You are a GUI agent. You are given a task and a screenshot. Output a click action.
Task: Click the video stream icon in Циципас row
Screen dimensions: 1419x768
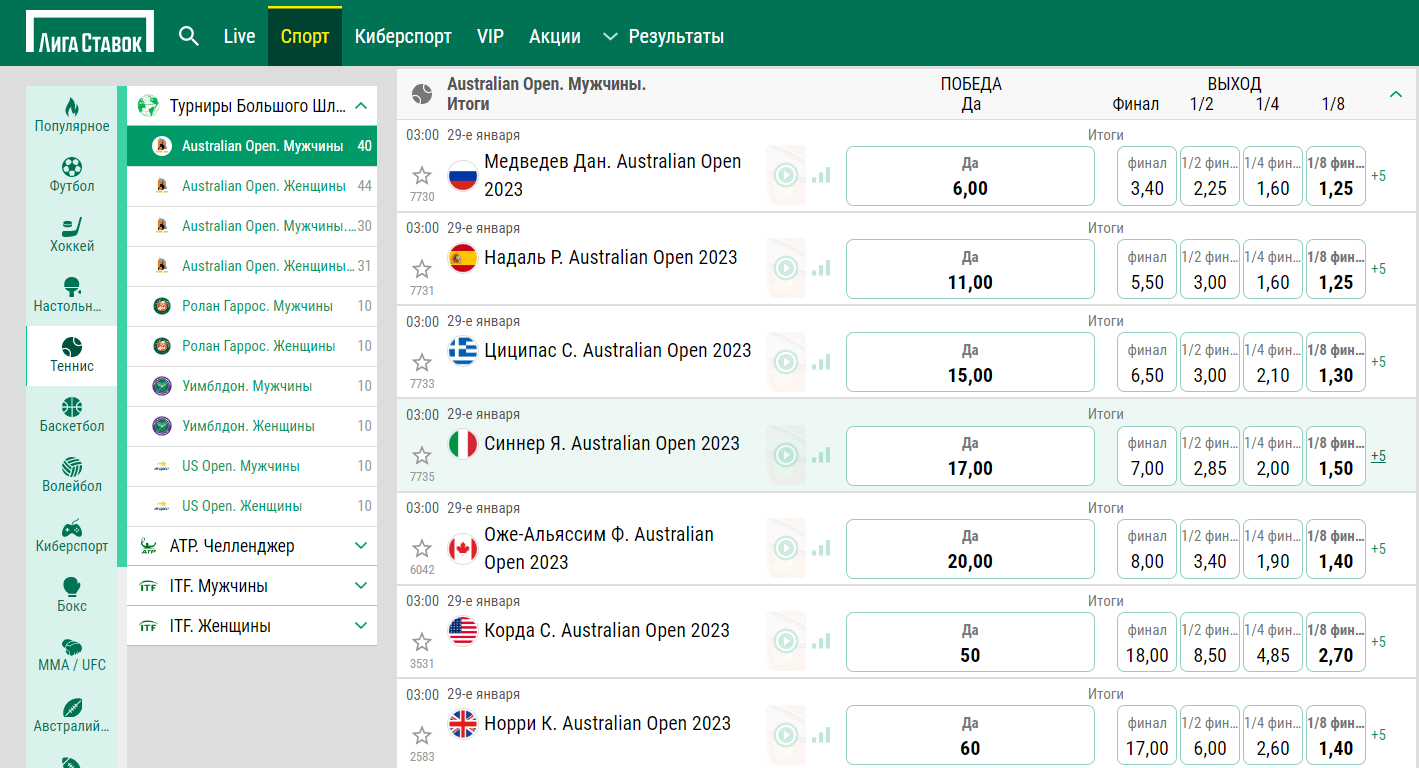point(786,362)
